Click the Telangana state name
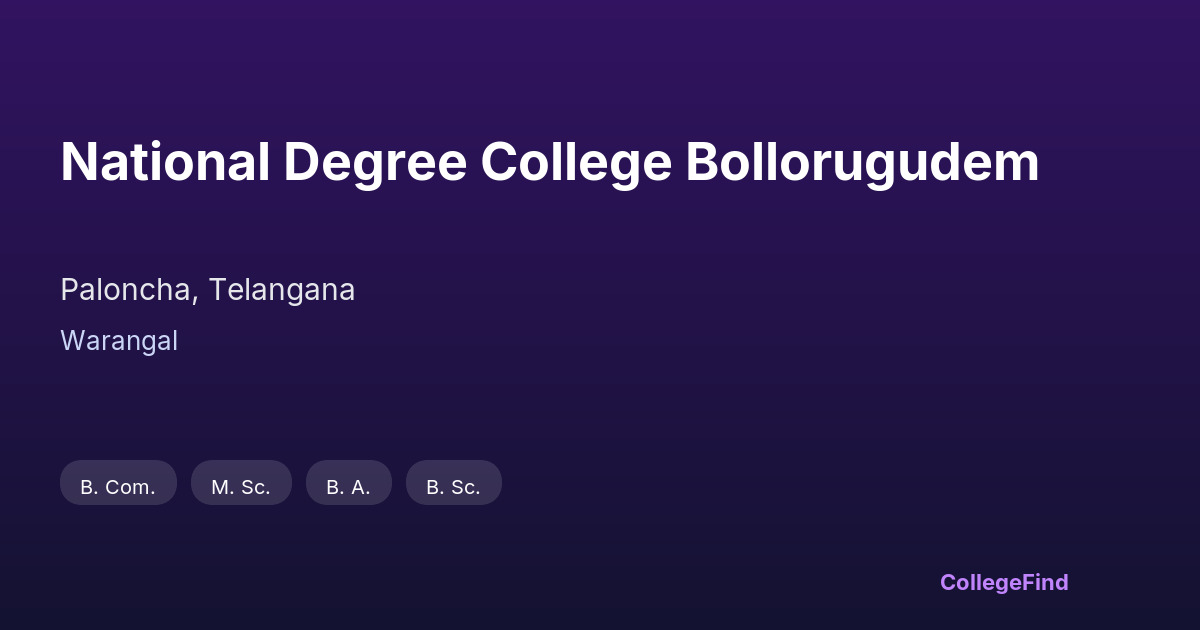The height and width of the screenshot is (630, 1200). point(282,290)
